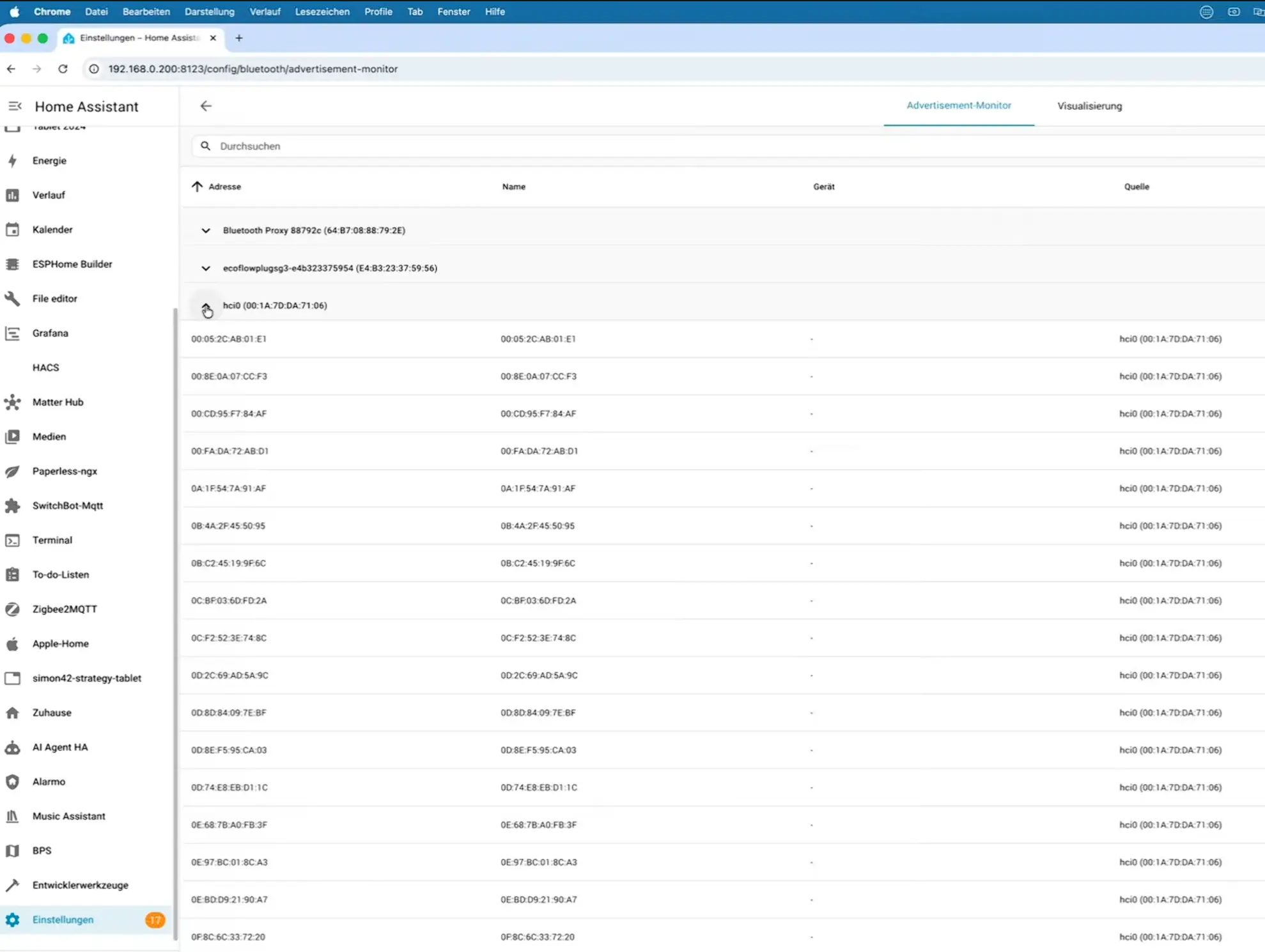1265x952 pixels.
Task: Open the Chrome Datei menu
Action: [96, 12]
